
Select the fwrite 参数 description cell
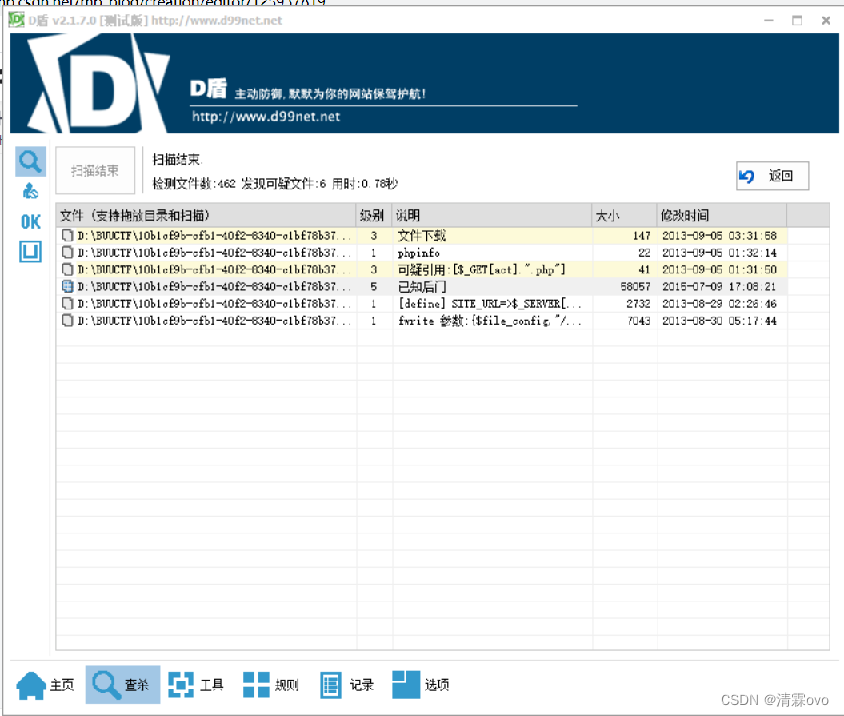click(492, 321)
